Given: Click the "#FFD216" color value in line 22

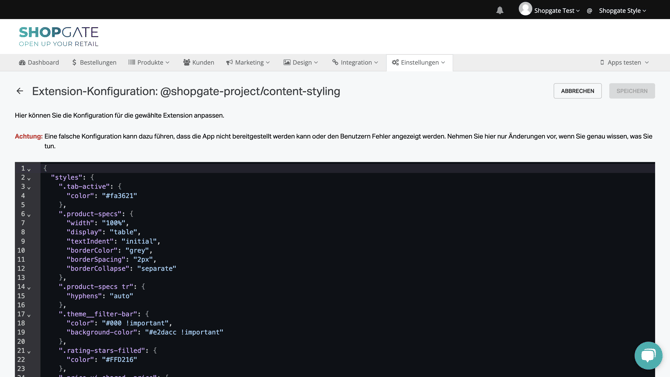Looking at the screenshot, I should click(120, 359).
